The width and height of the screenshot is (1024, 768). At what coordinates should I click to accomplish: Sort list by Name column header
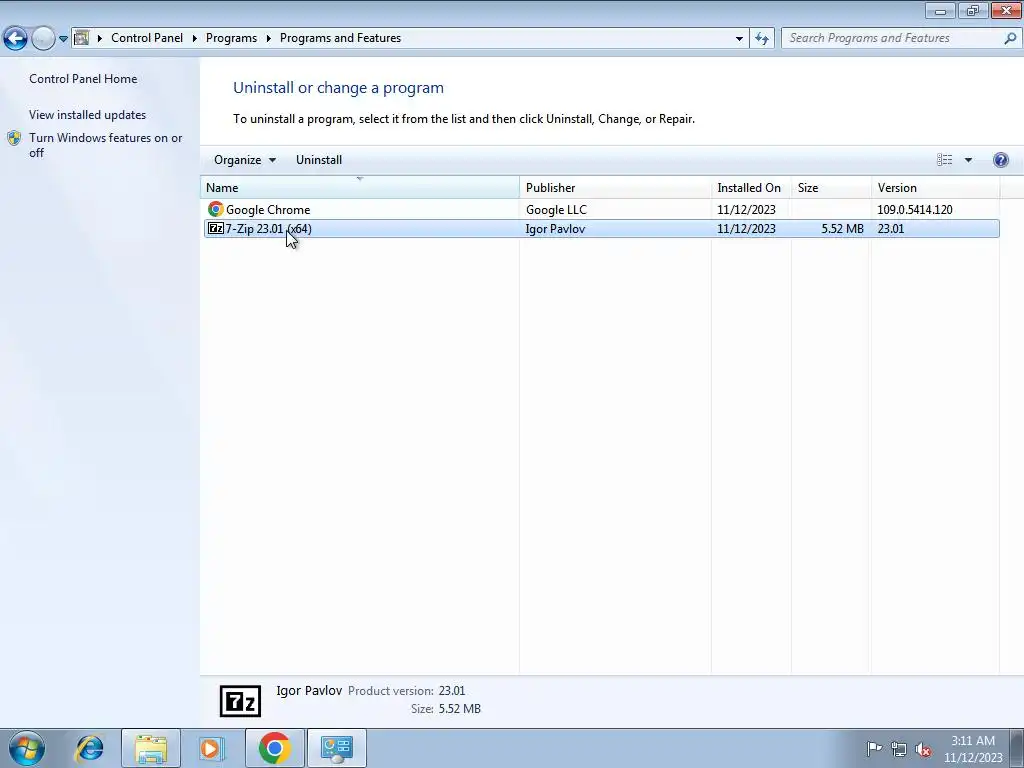[x=359, y=187]
